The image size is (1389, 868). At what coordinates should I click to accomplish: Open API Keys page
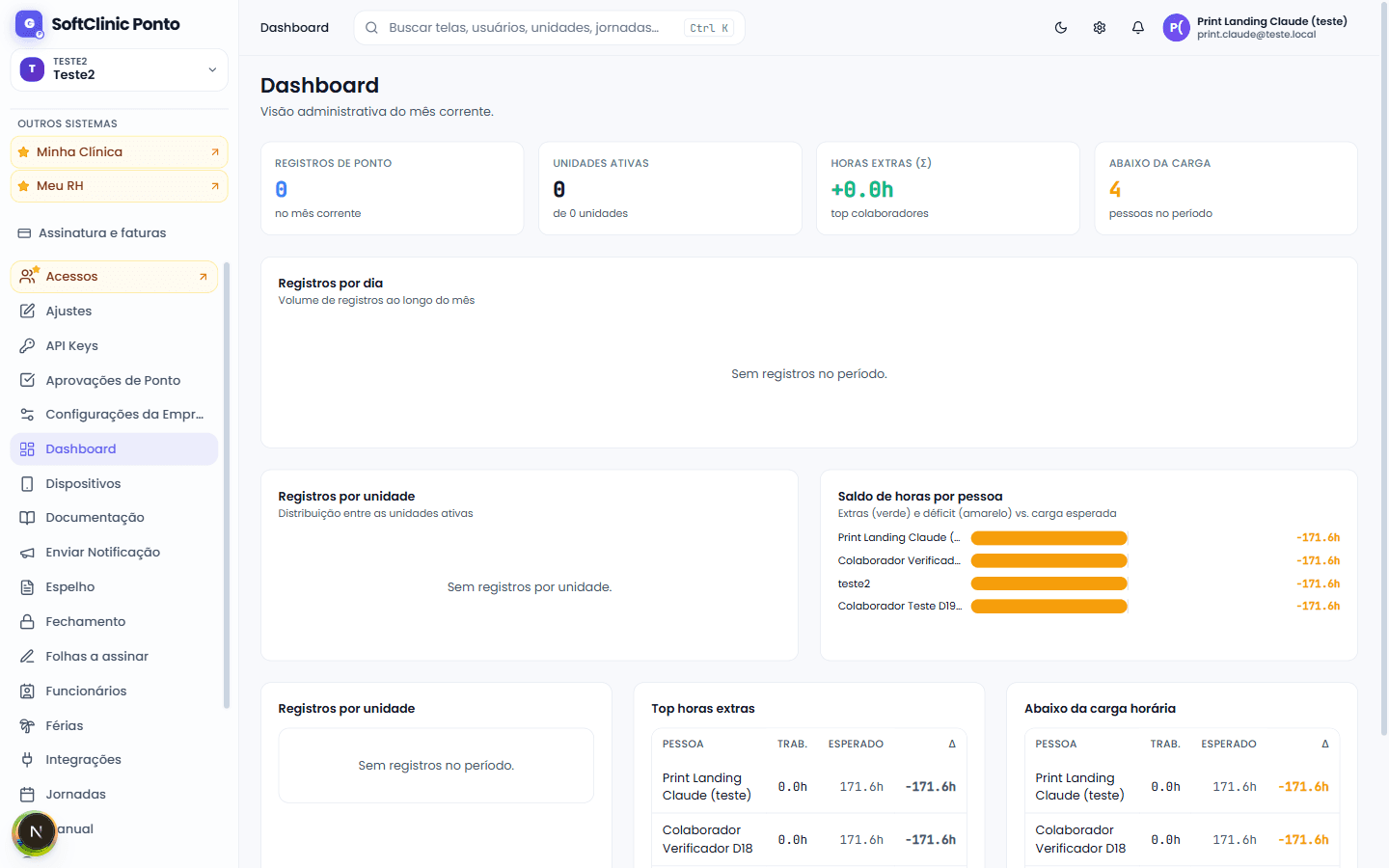[x=114, y=346]
